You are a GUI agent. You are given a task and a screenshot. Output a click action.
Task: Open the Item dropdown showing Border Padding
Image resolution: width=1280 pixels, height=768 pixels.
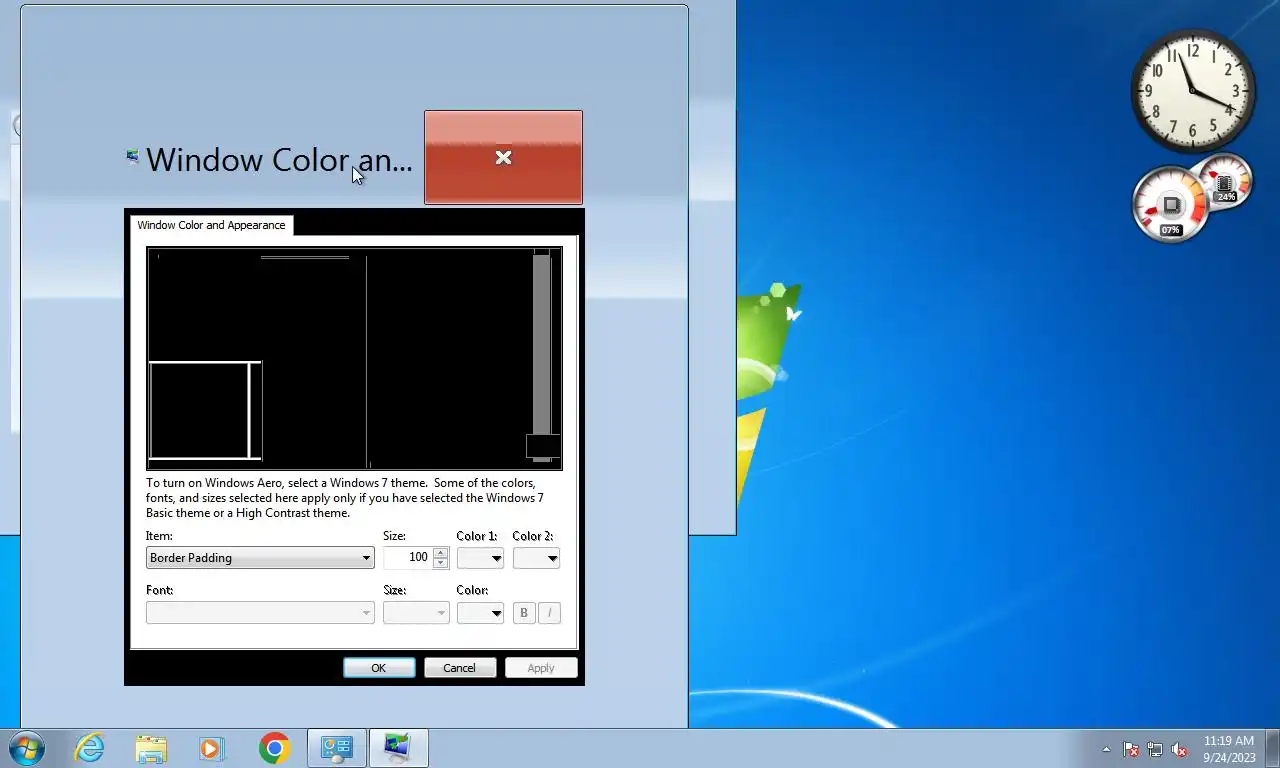pyautogui.click(x=260, y=558)
